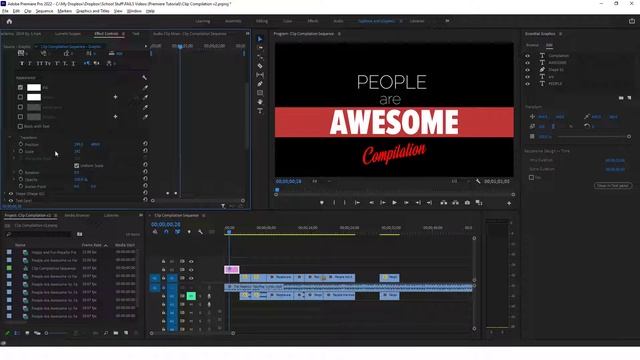
Task: Step forward one frame in Program monitor
Action: point(406,202)
